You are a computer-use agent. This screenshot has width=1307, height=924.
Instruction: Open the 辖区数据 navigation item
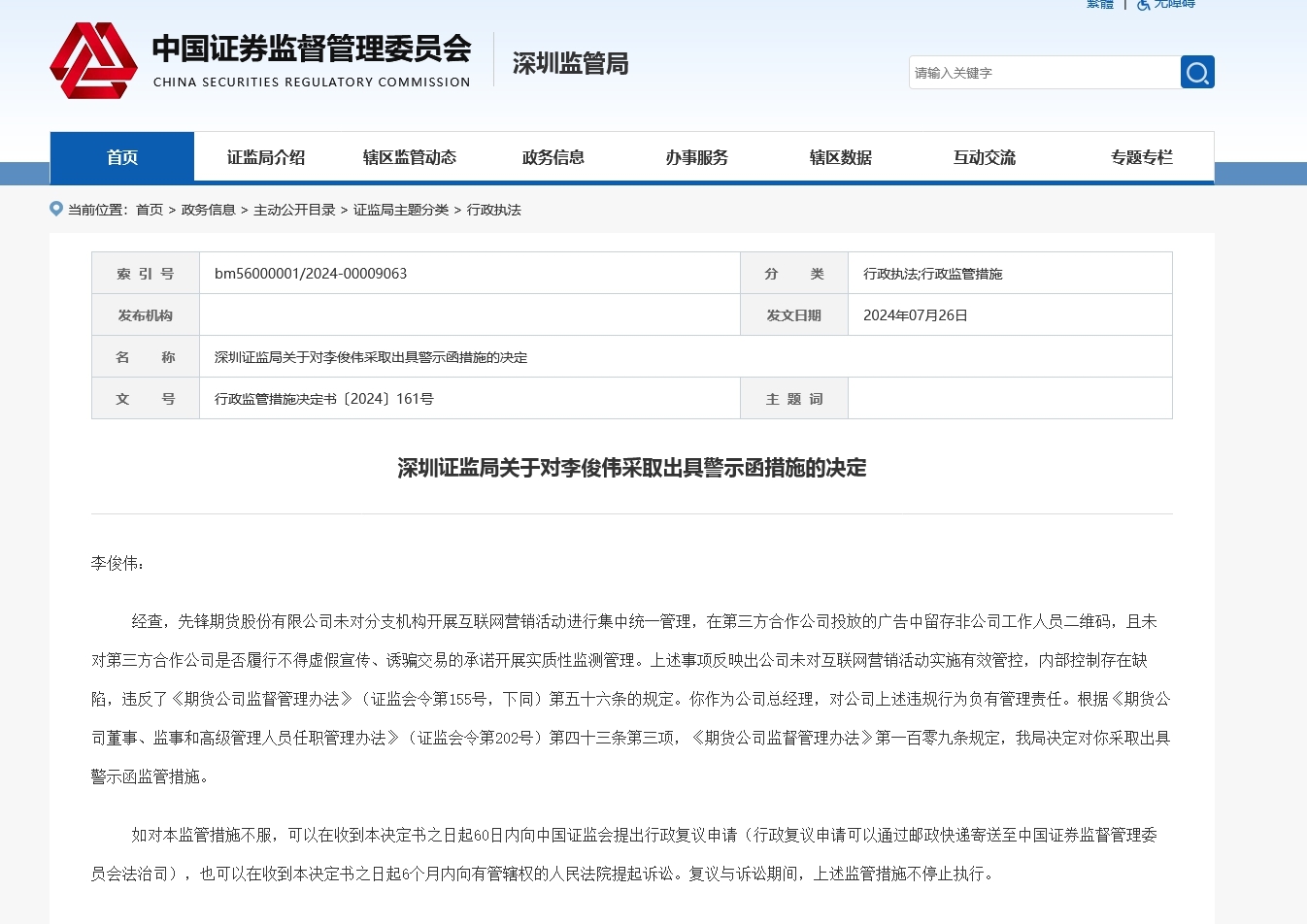click(841, 157)
